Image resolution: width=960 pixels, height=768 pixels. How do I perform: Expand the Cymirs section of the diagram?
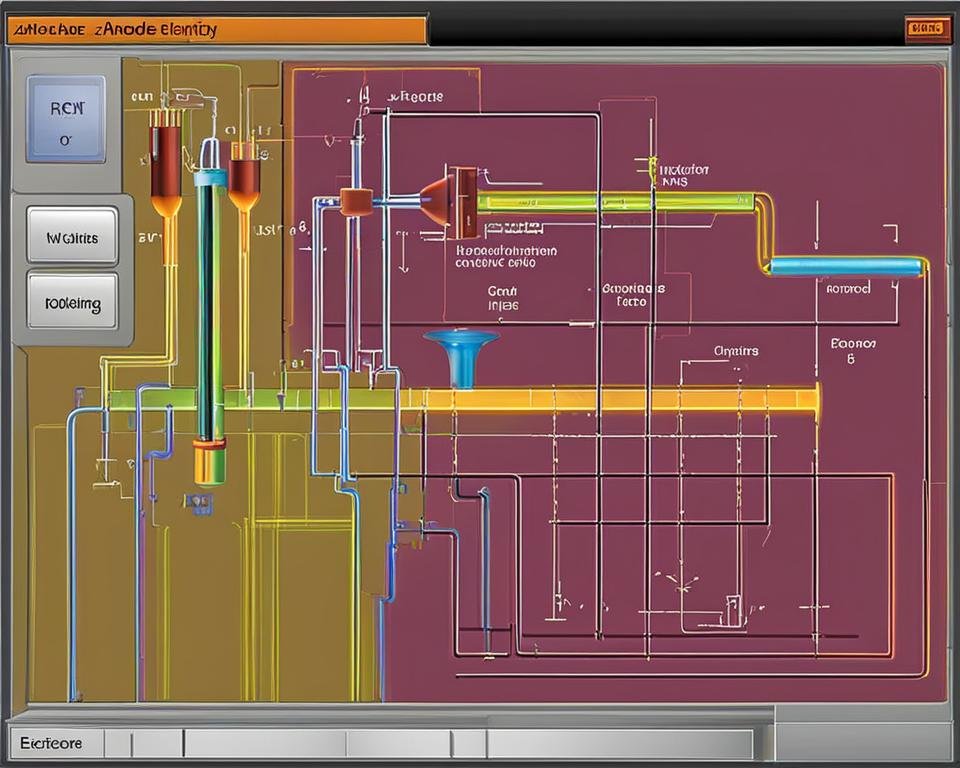(735, 351)
